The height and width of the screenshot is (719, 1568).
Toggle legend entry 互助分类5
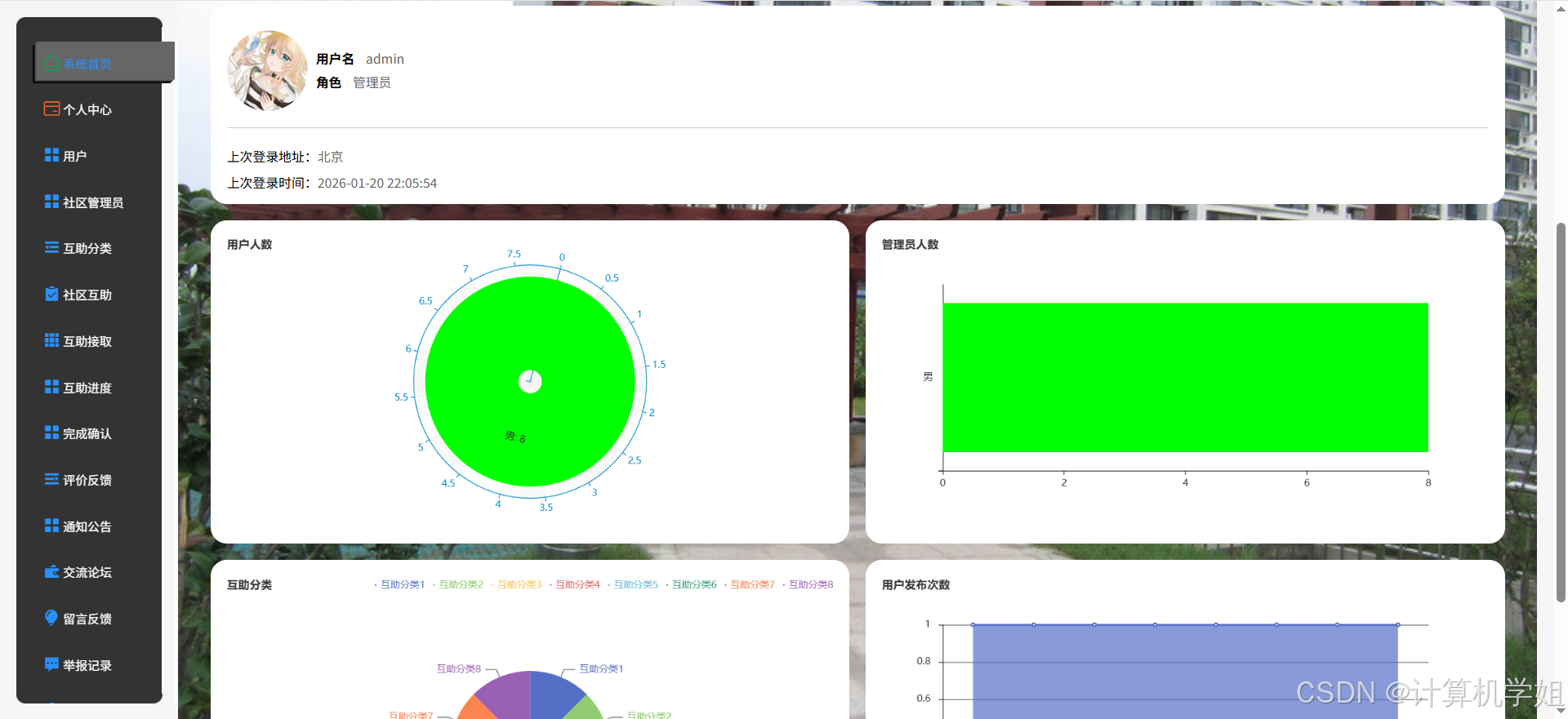pos(633,584)
